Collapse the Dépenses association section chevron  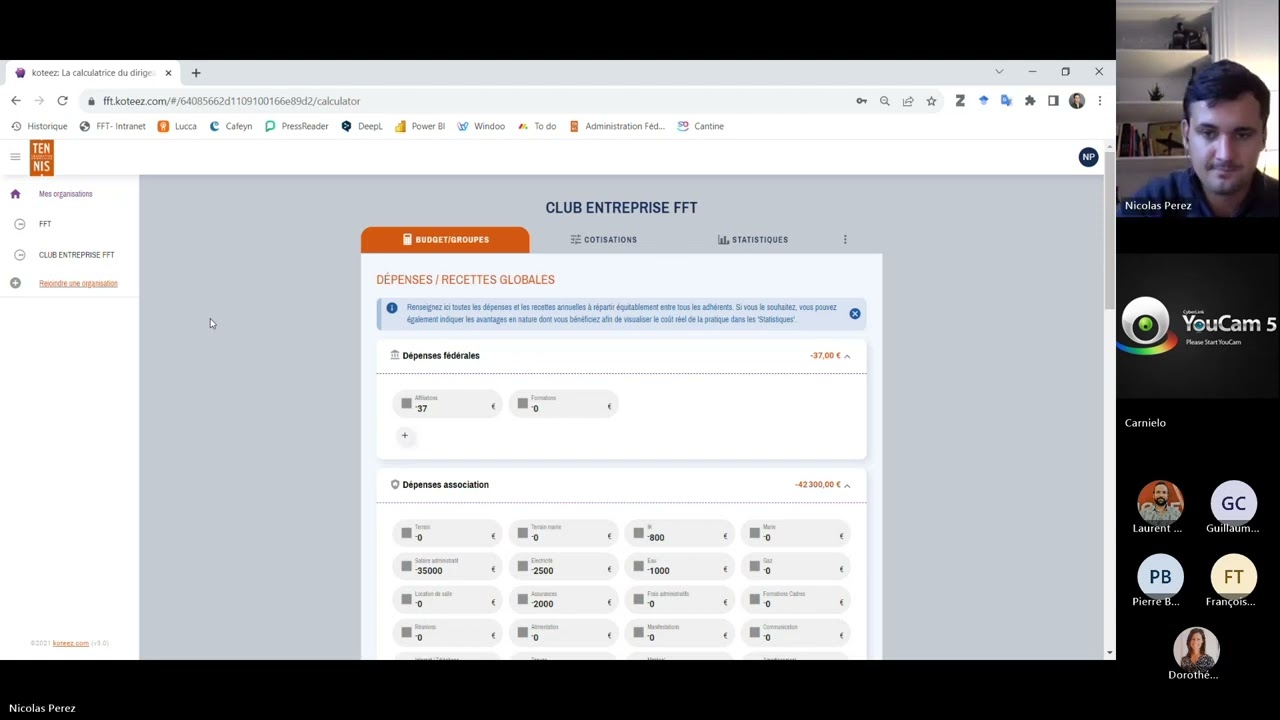(x=847, y=485)
